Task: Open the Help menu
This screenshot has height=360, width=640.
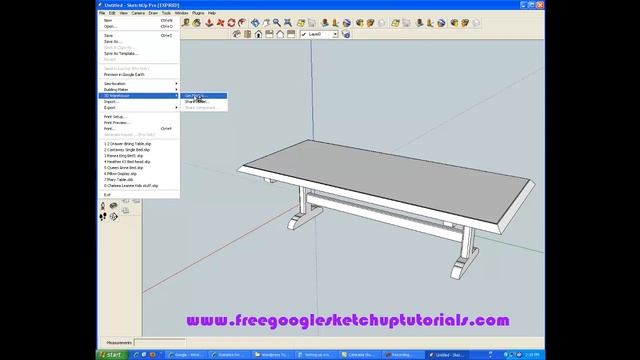Action: pyautogui.click(x=212, y=13)
